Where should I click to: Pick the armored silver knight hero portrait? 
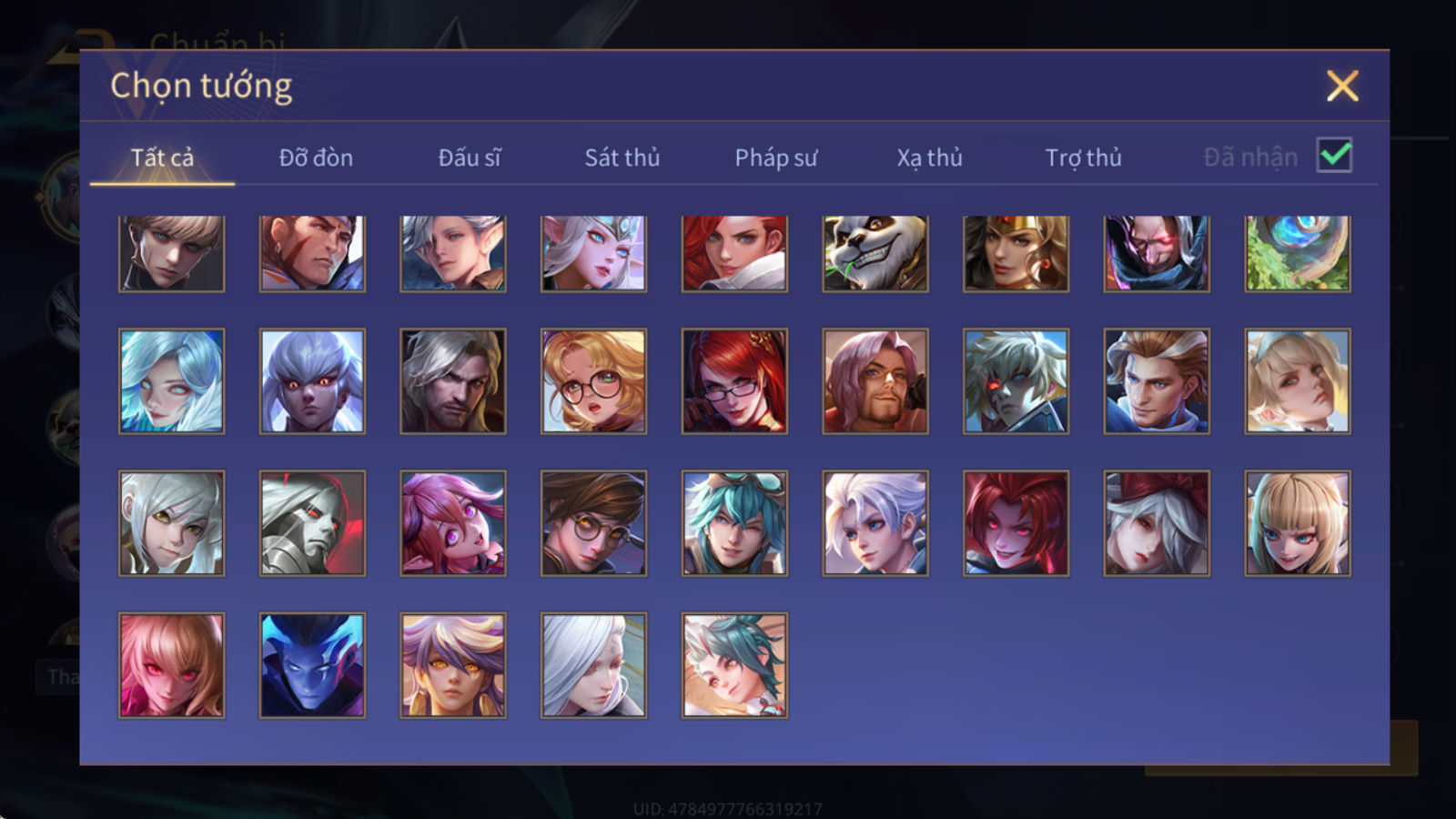(x=312, y=523)
